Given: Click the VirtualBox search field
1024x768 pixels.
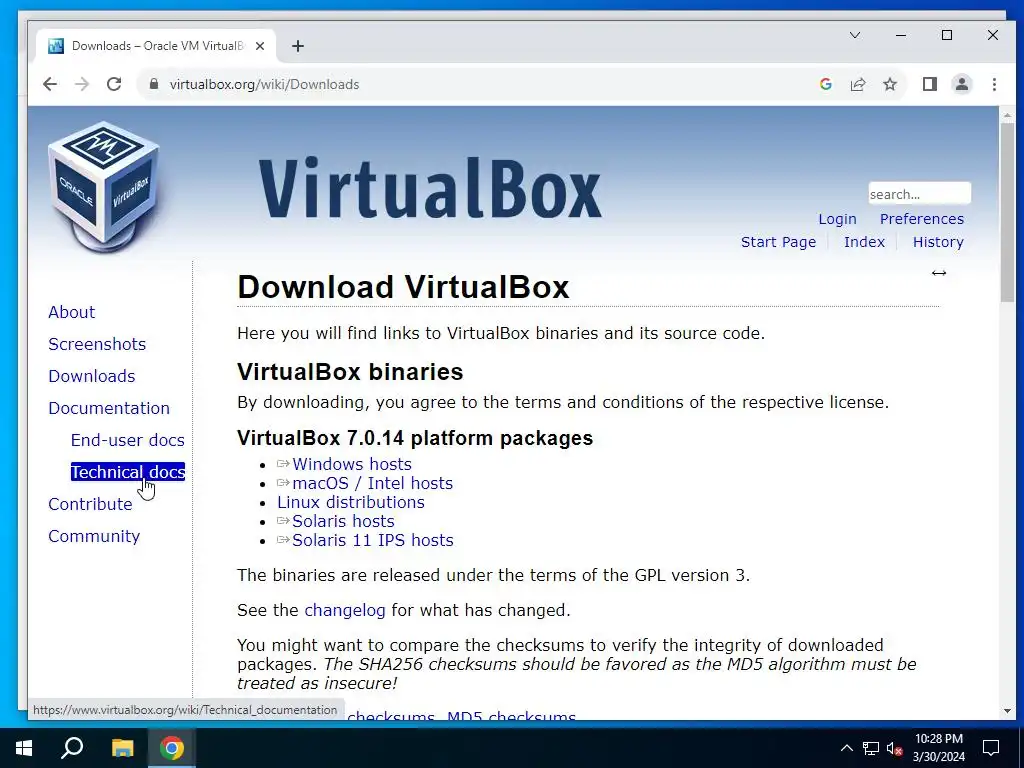Looking at the screenshot, I should [x=919, y=194].
